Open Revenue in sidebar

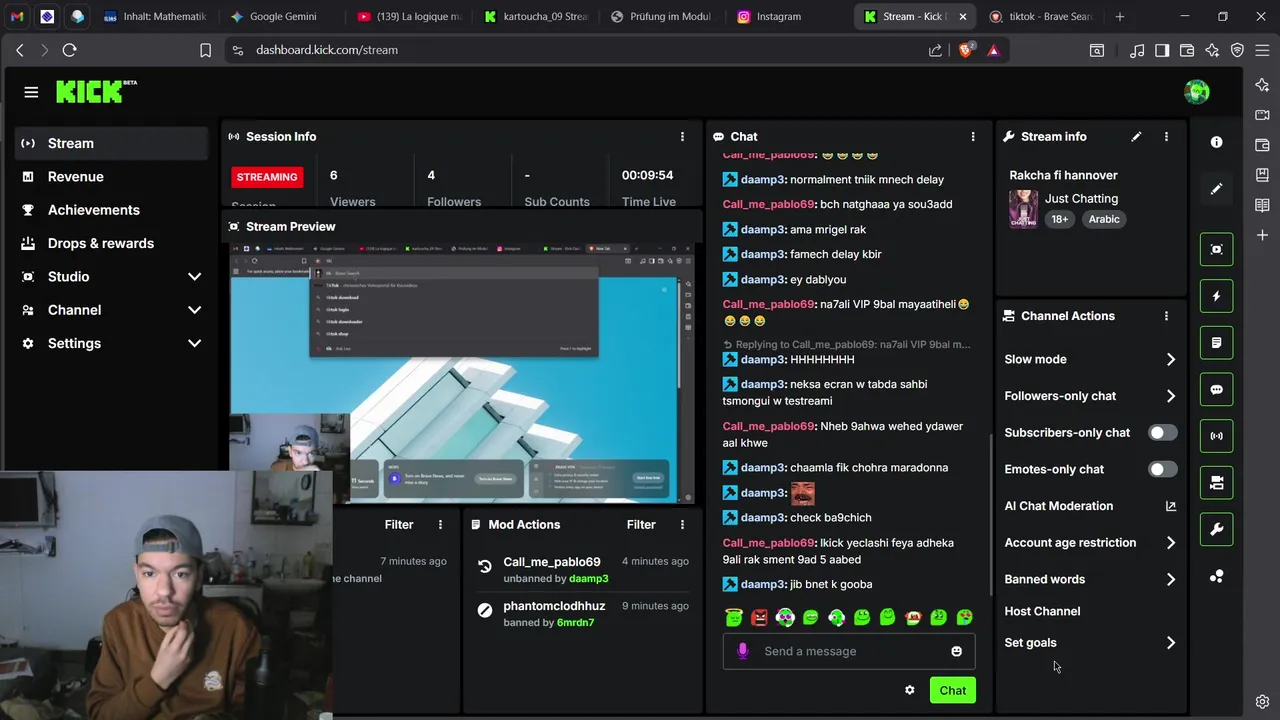click(111, 177)
